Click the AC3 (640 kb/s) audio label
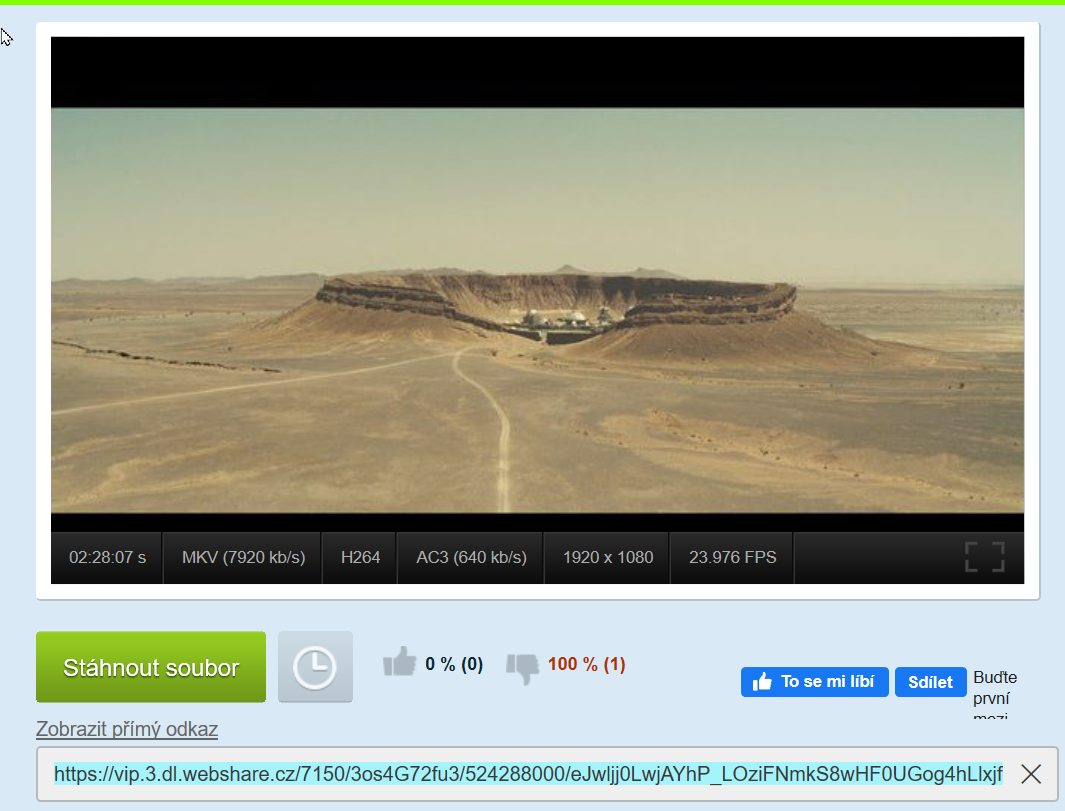The width and height of the screenshot is (1065, 811). click(471, 557)
